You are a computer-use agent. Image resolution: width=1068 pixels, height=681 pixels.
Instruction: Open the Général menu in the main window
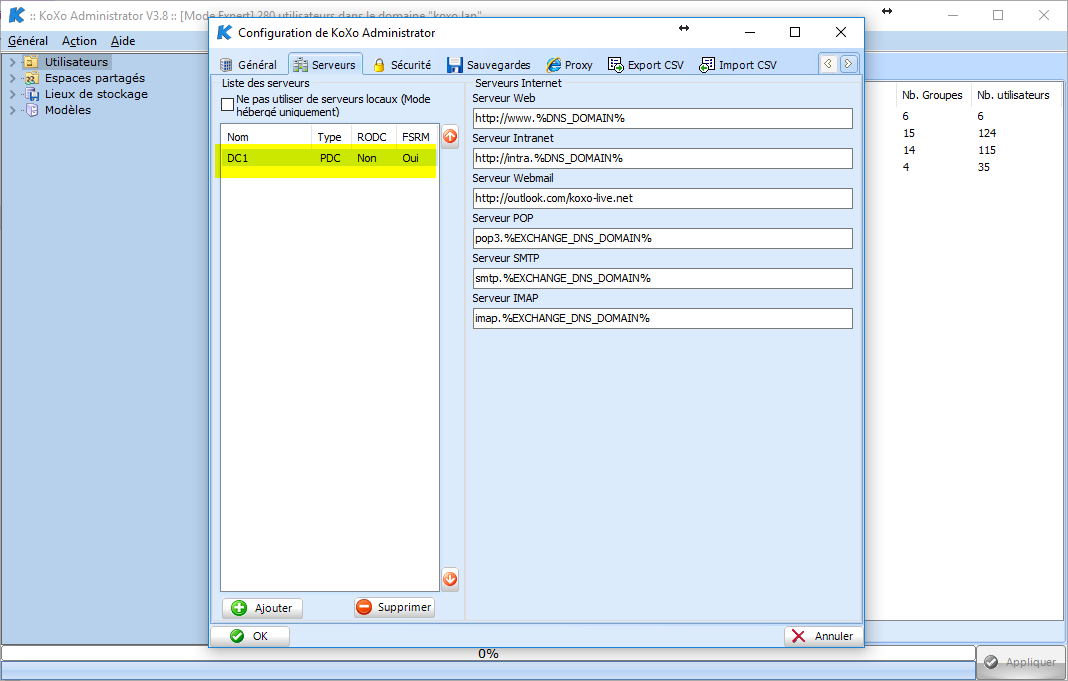(x=28, y=41)
